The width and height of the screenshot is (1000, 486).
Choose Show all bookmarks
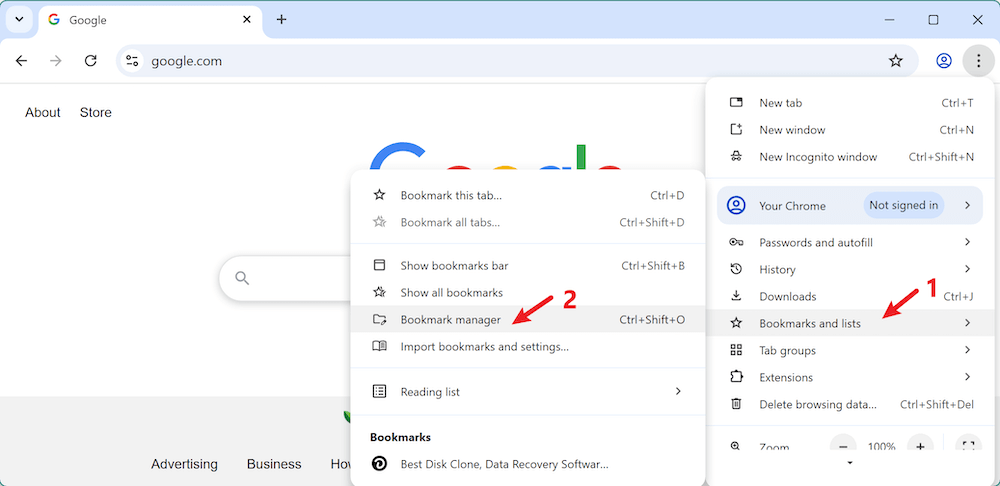pos(528,293)
